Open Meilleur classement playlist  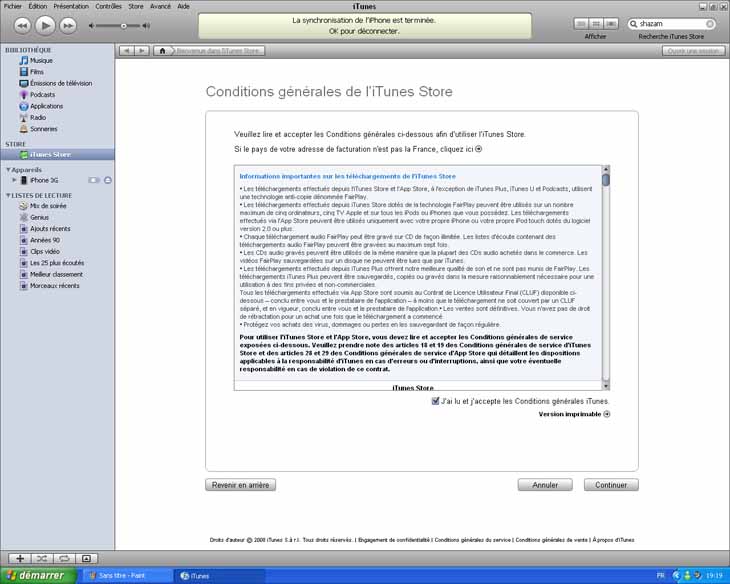point(57,274)
